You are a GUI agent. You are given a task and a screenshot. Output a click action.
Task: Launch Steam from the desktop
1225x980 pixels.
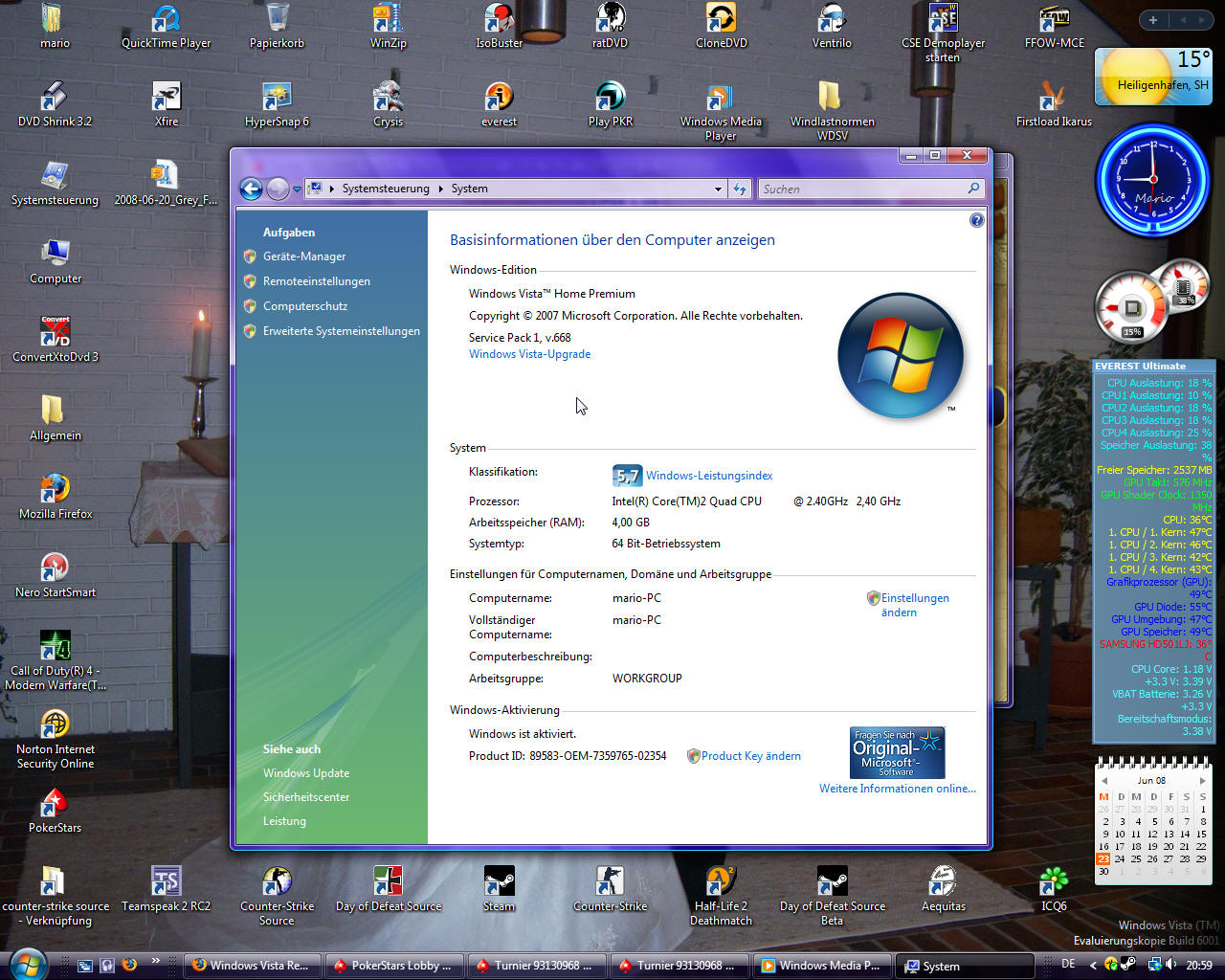tap(499, 889)
